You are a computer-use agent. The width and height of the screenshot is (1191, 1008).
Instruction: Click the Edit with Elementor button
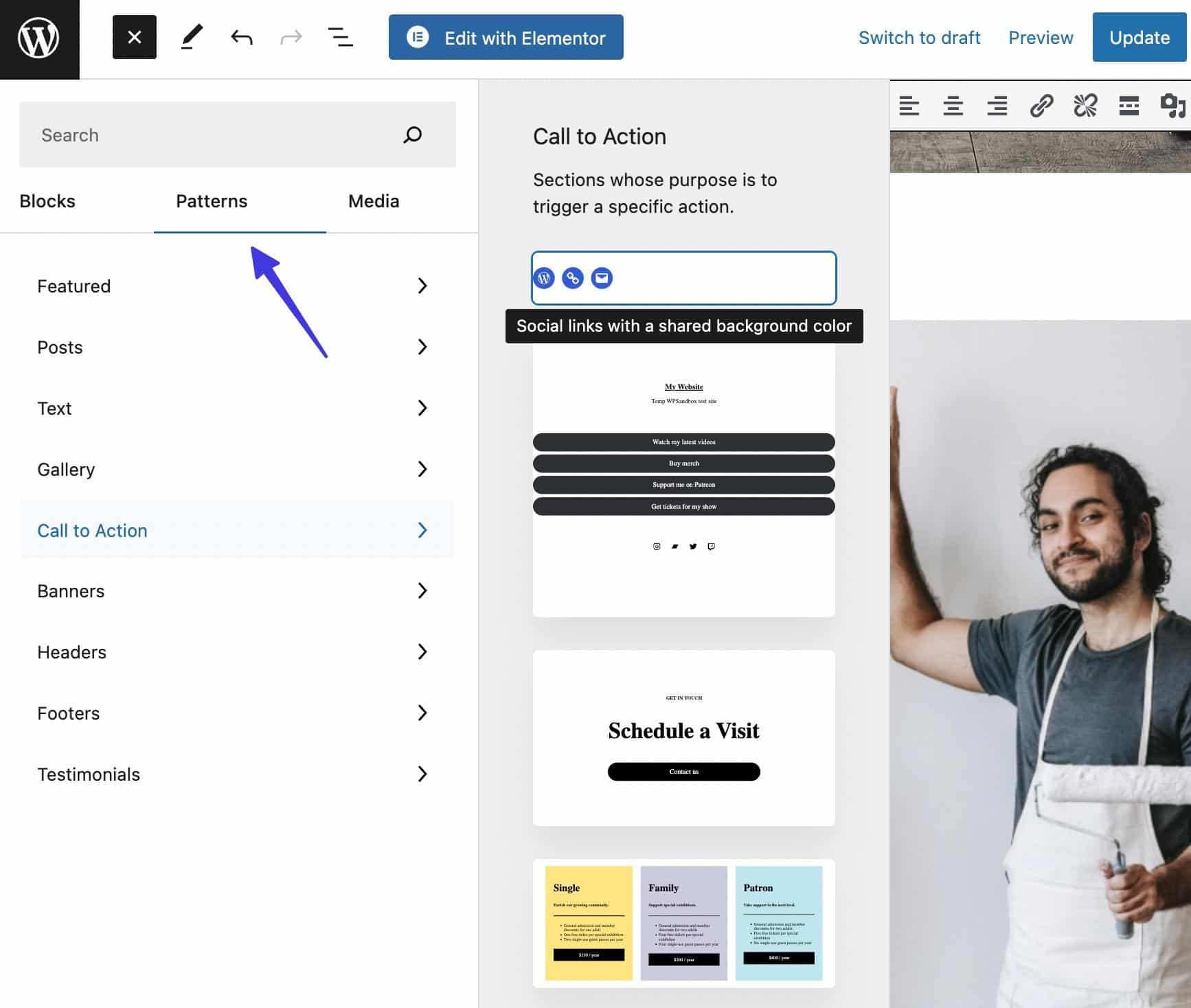(506, 37)
